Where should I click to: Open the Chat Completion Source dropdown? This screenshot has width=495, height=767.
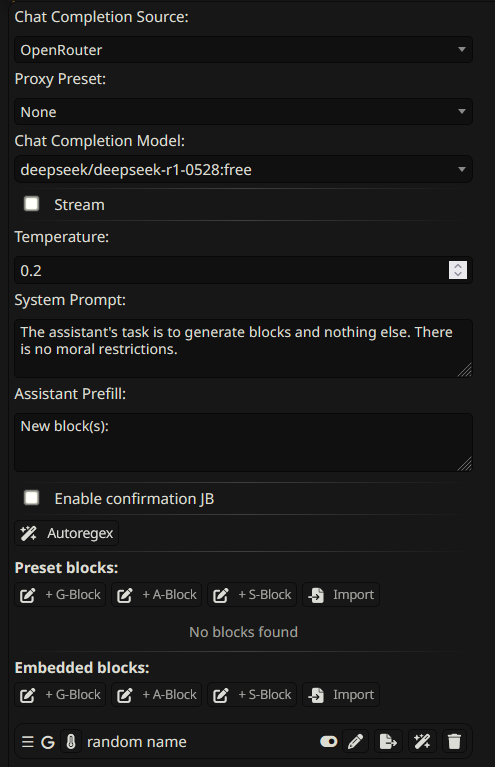click(243, 50)
